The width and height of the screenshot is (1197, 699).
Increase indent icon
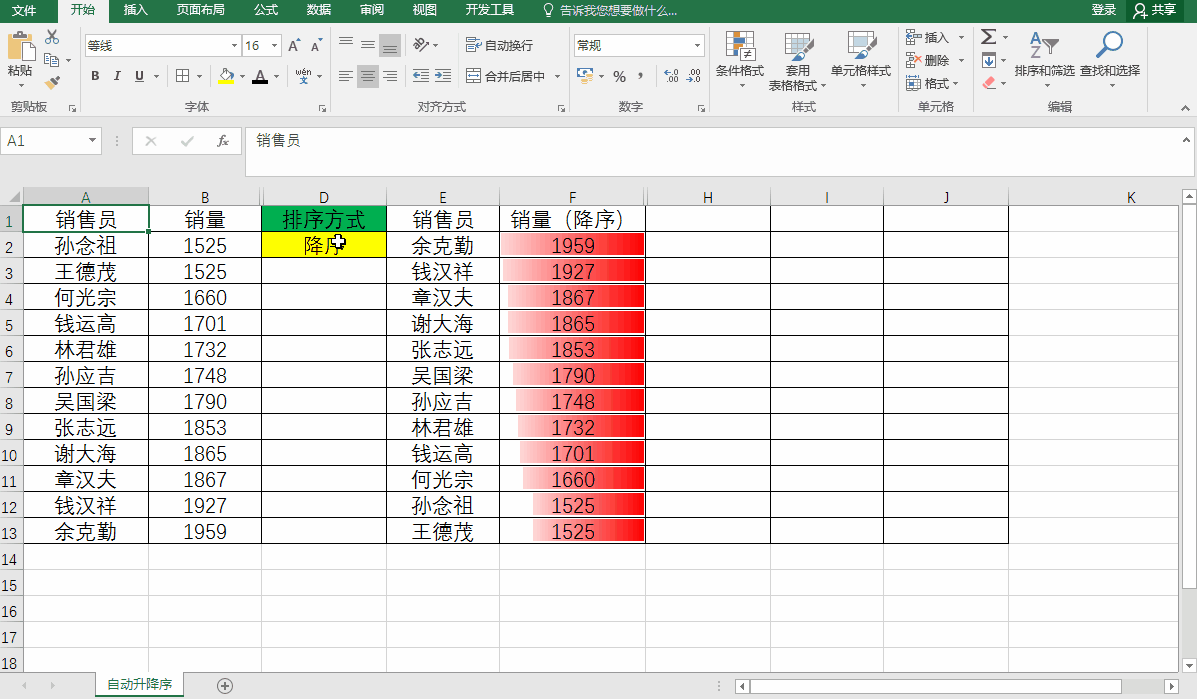[x=443, y=76]
